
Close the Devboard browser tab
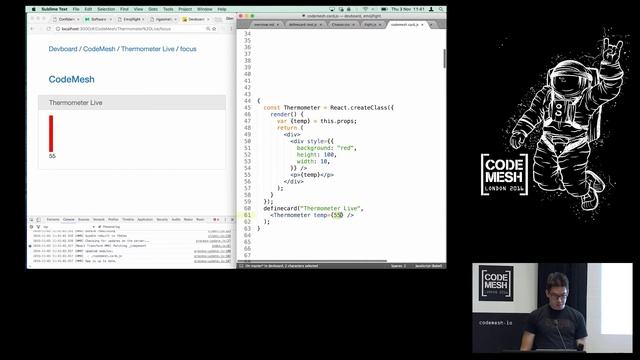(x=208, y=19)
